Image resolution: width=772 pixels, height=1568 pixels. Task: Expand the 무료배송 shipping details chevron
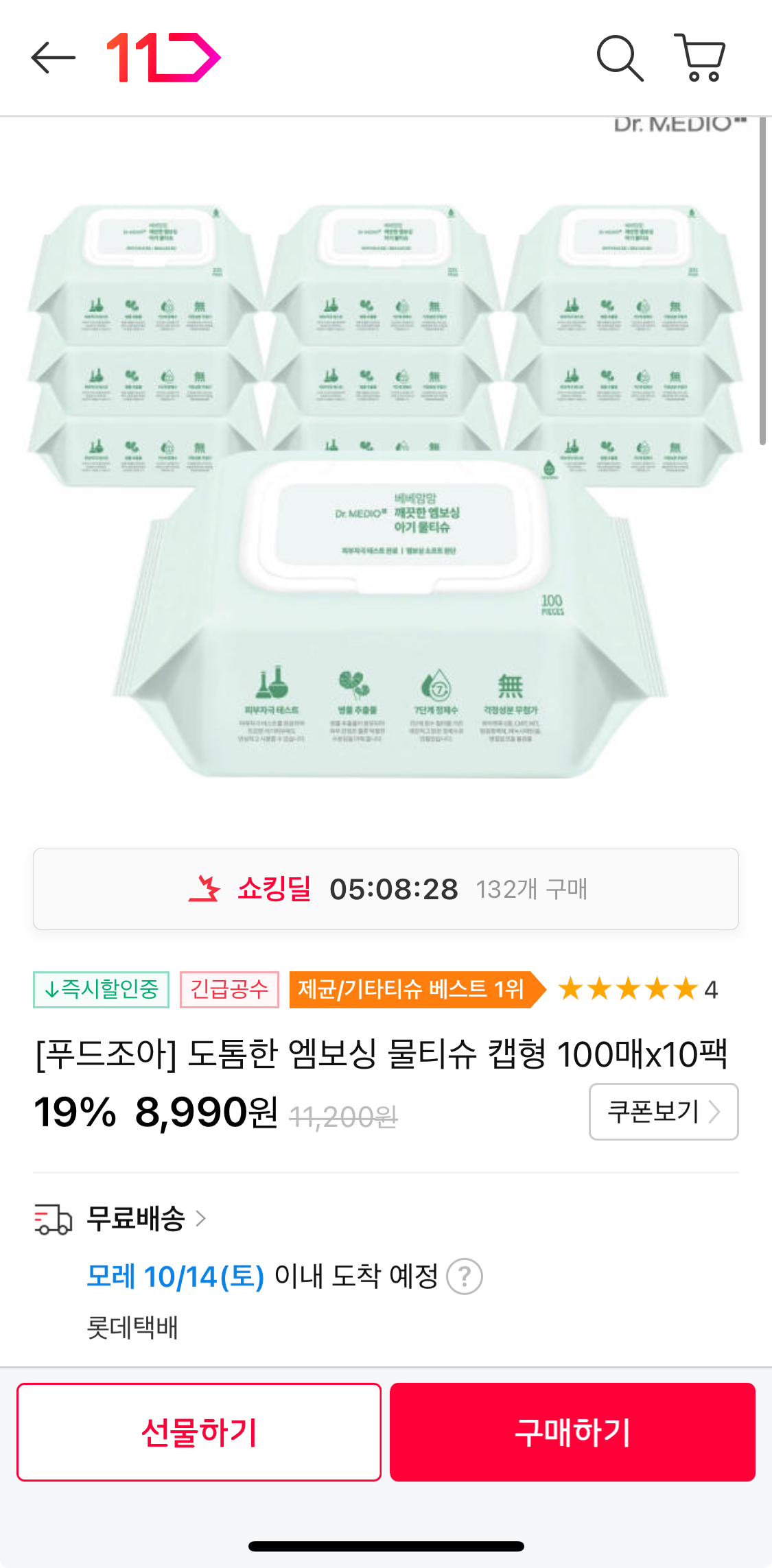tap(200, 1219)
